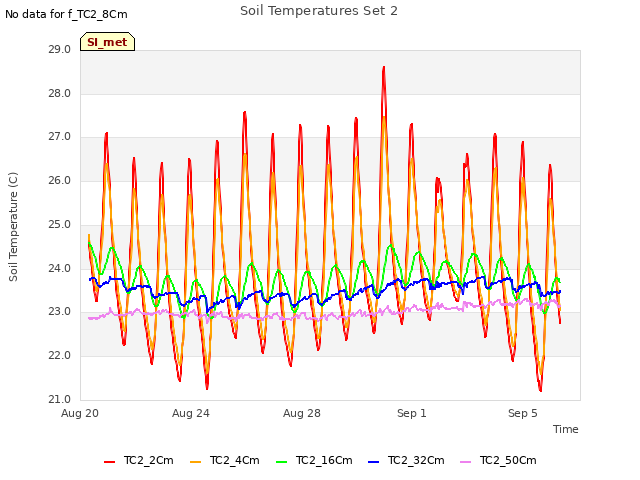Click the 23.0 y-axis tick label
640x480 pixels.
pyautogui.click(x=60, y=312)
